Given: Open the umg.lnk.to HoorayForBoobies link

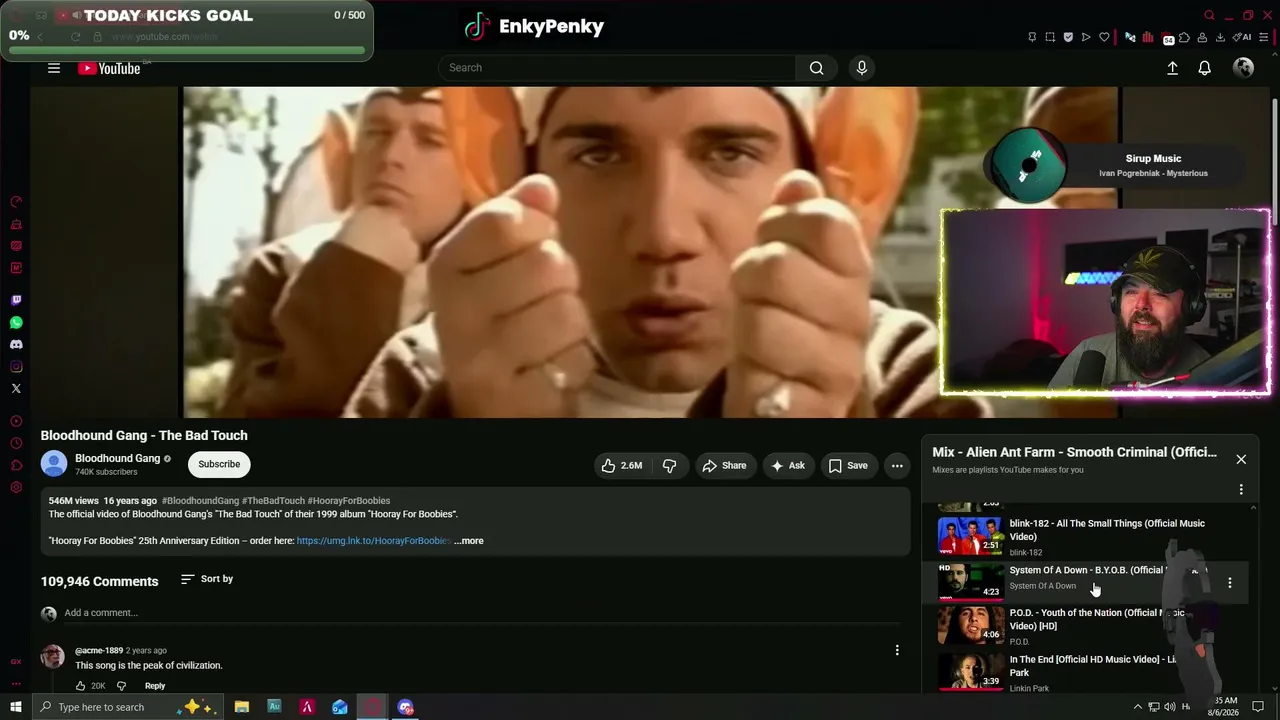Looking at the screenshot, I should [373, 541].
